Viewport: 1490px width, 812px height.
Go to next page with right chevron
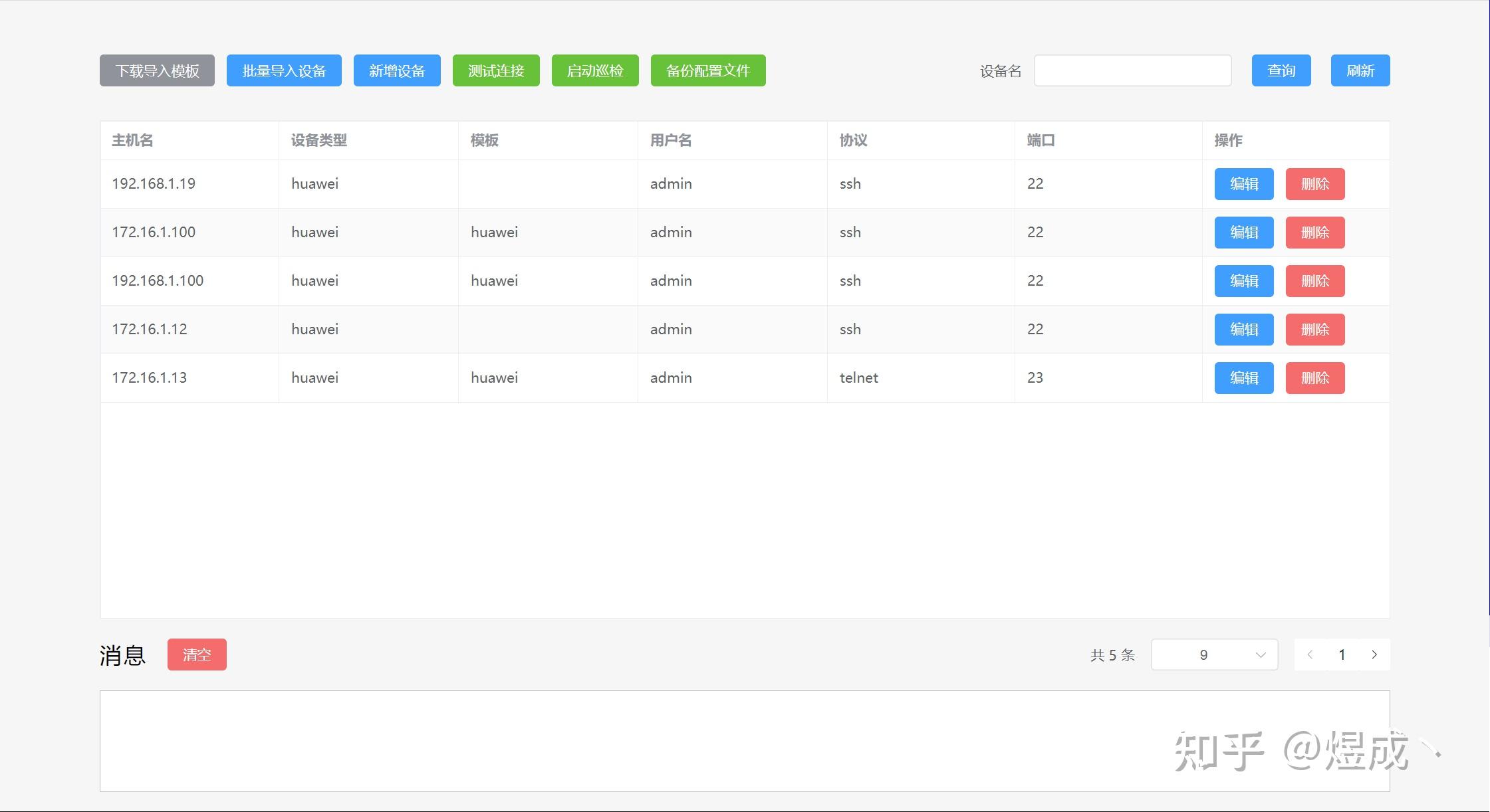tap(1374, 655)
